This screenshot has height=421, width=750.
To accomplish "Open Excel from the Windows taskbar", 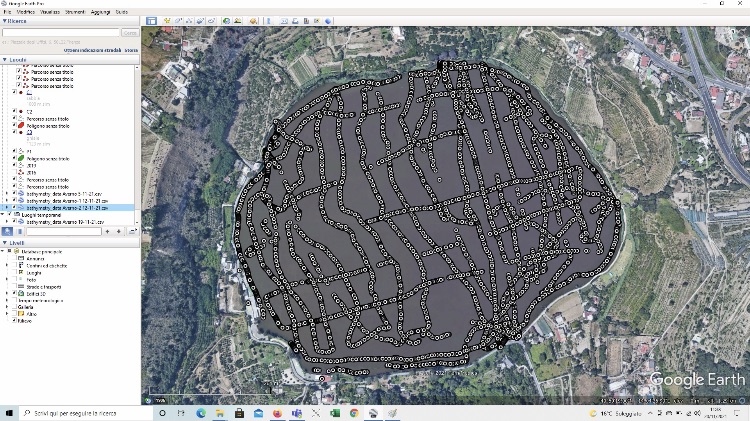I will 335,413.
